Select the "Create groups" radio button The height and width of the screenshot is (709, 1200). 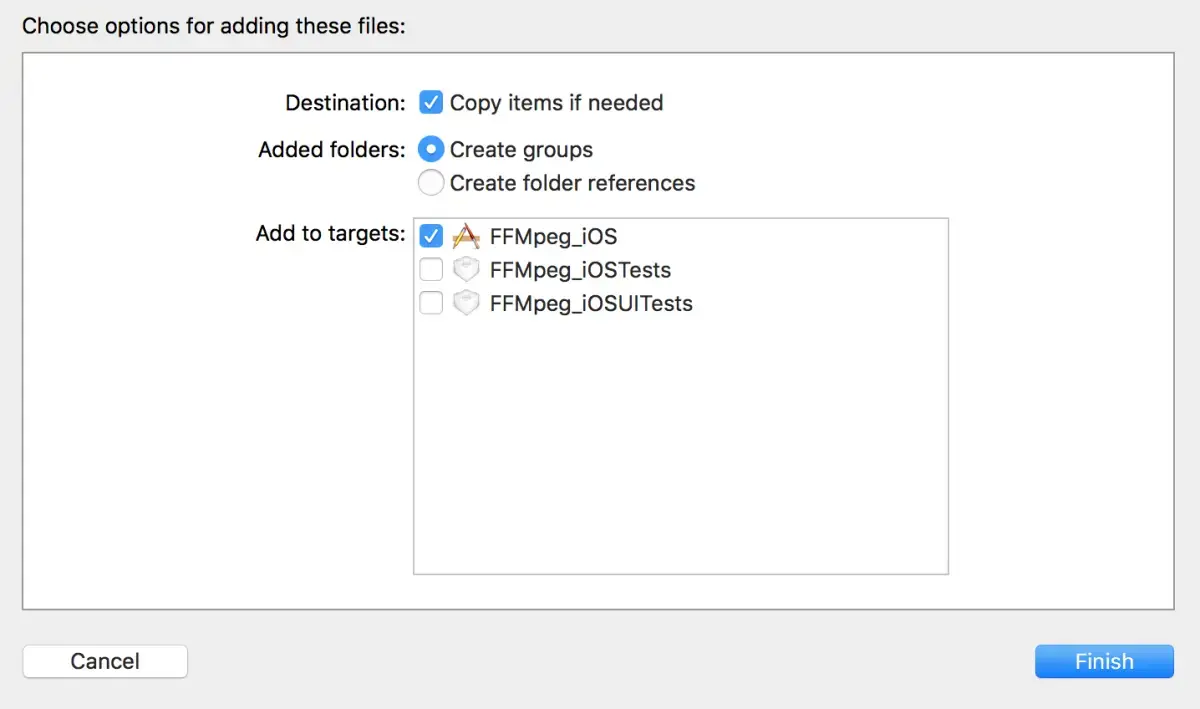tap(431, 149)
